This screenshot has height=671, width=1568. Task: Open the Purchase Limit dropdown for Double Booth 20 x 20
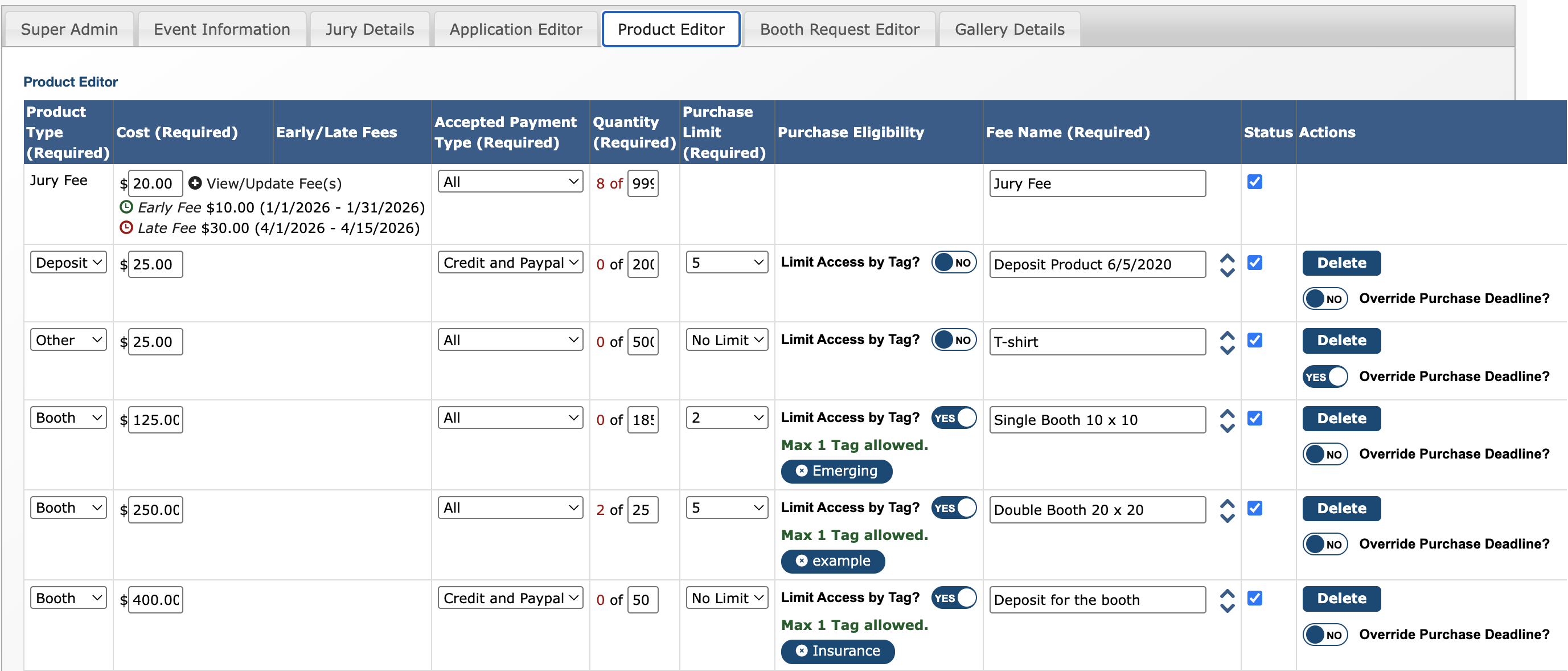[x=726, y=507]
